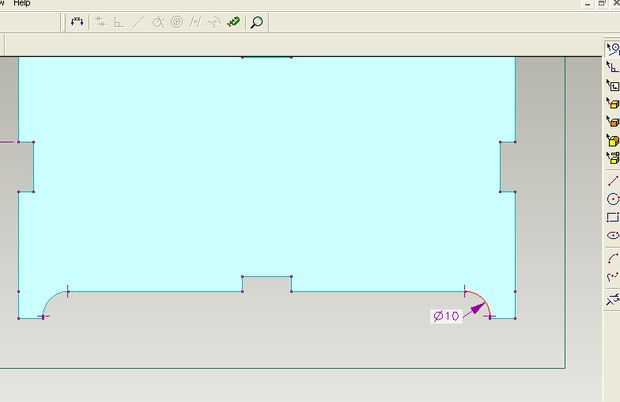Select the stacked yellow cubes selection tool
620x402 pixels.
[x=613, y=158]
